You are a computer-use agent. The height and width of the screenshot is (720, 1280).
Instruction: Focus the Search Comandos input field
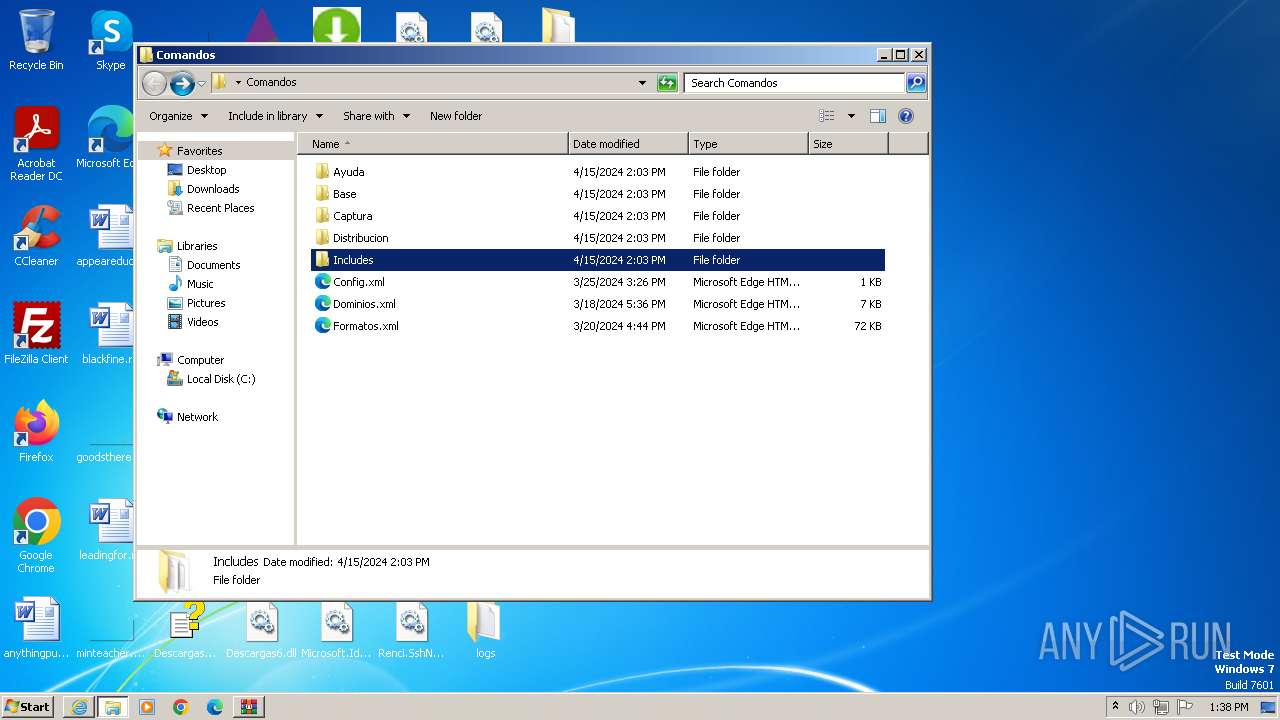coord(795,83)
